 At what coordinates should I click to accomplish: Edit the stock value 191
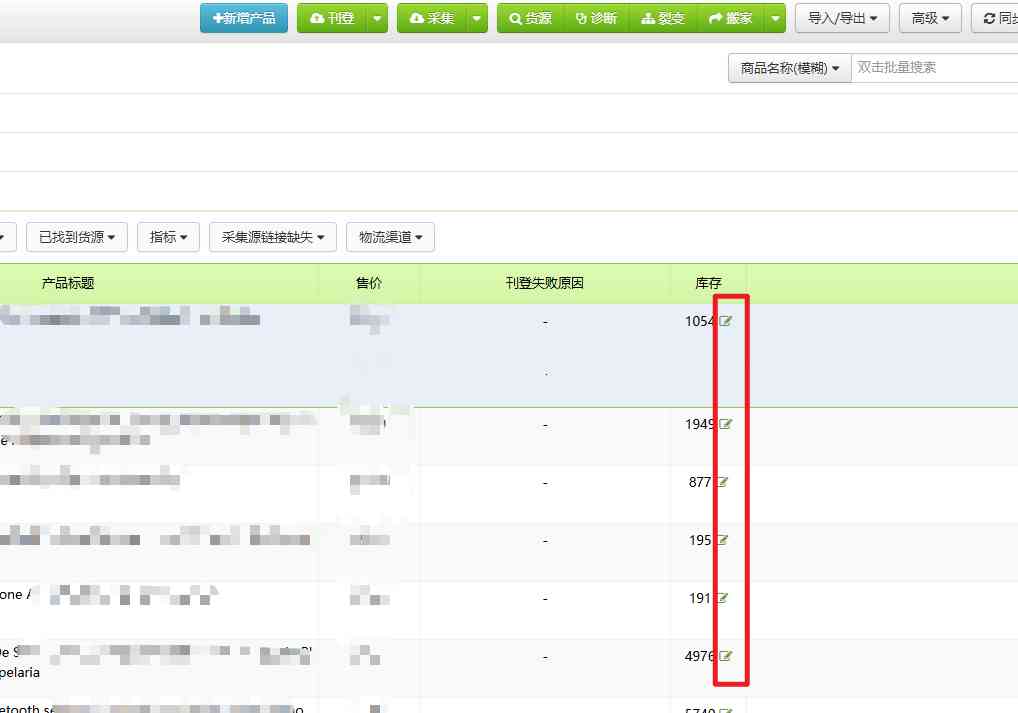pos(722,598)
